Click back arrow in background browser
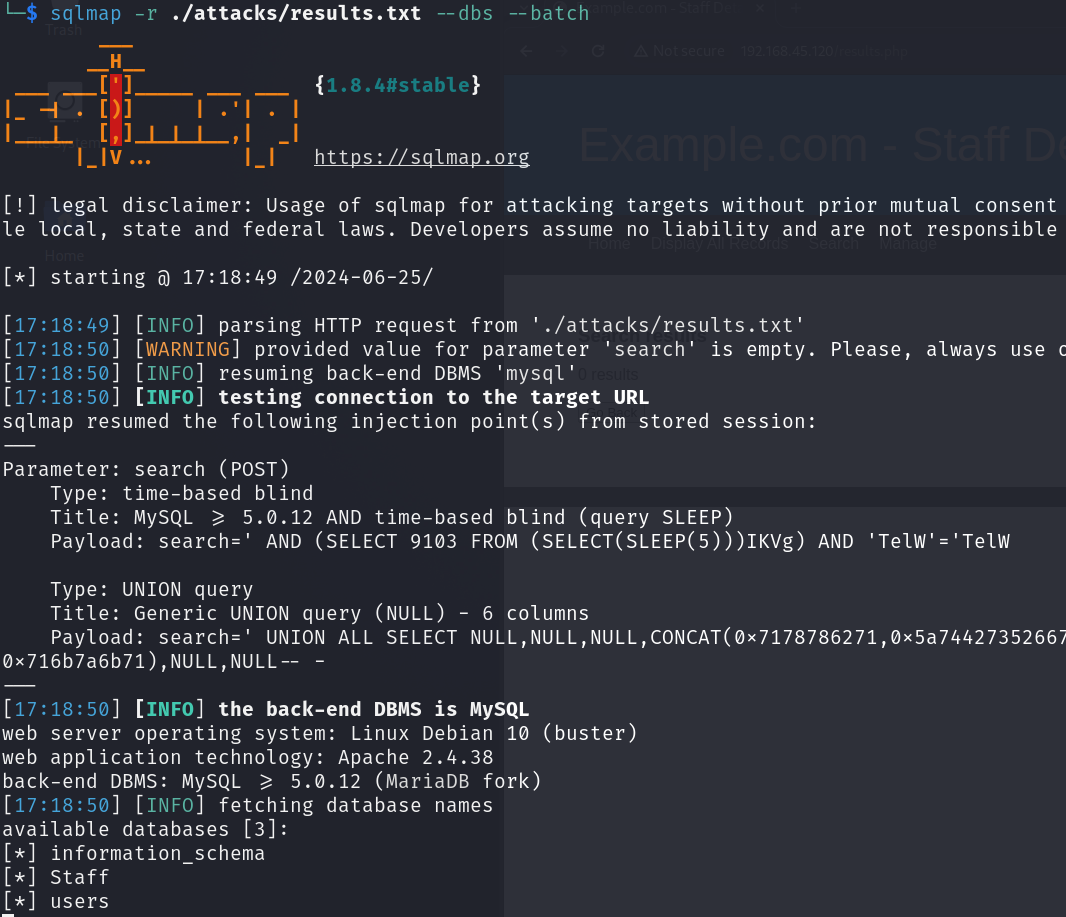The width and height of the screenshot is (1066, 917). pos(526,51)
